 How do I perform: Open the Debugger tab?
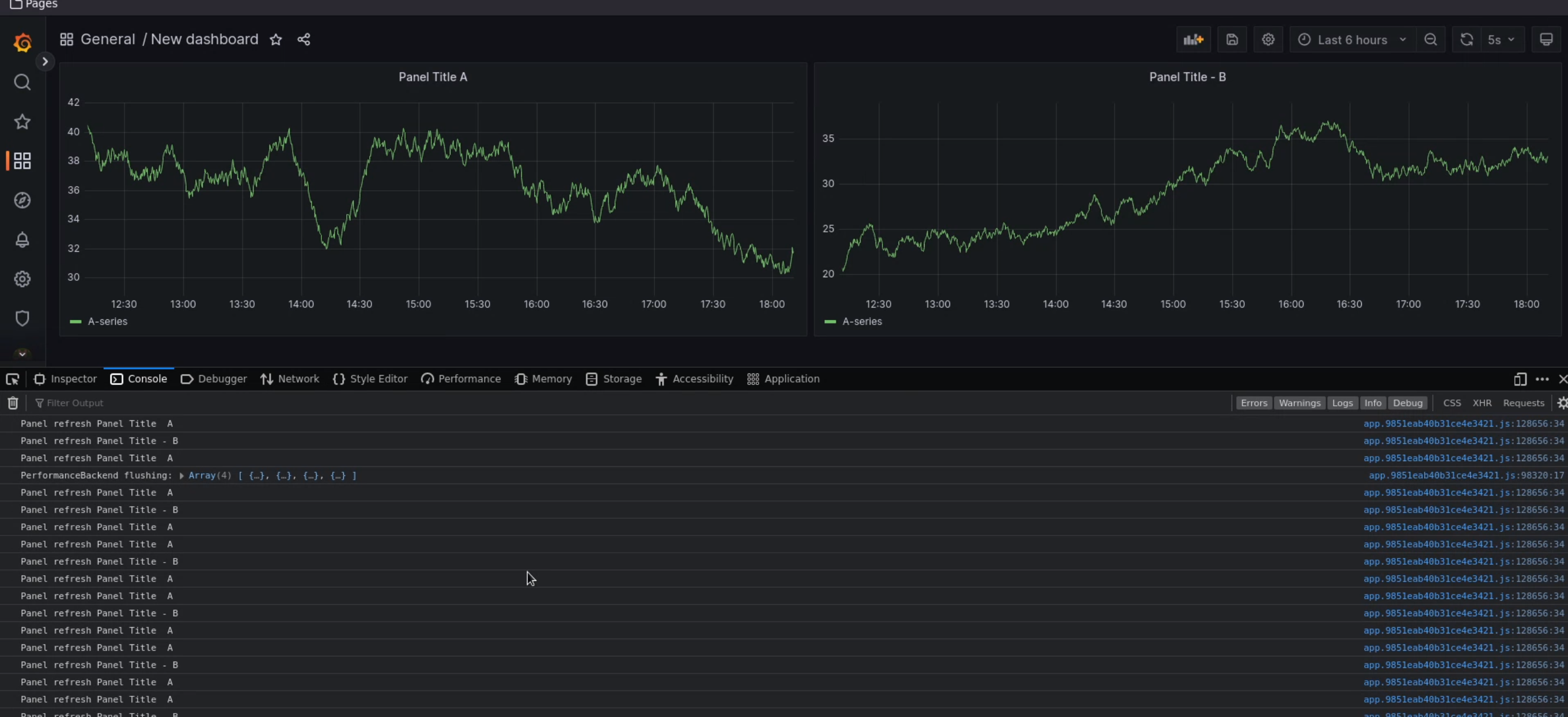coord(222,378)
